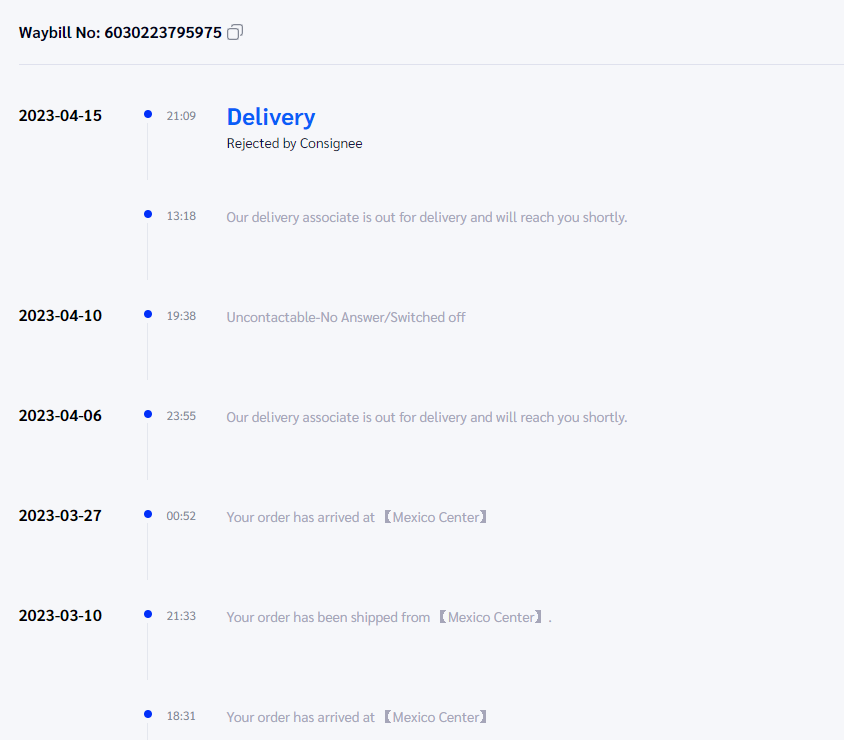Screen dimensions: 844x740
Task: Select the 2023-04-06 date entry
Action: 60,416
